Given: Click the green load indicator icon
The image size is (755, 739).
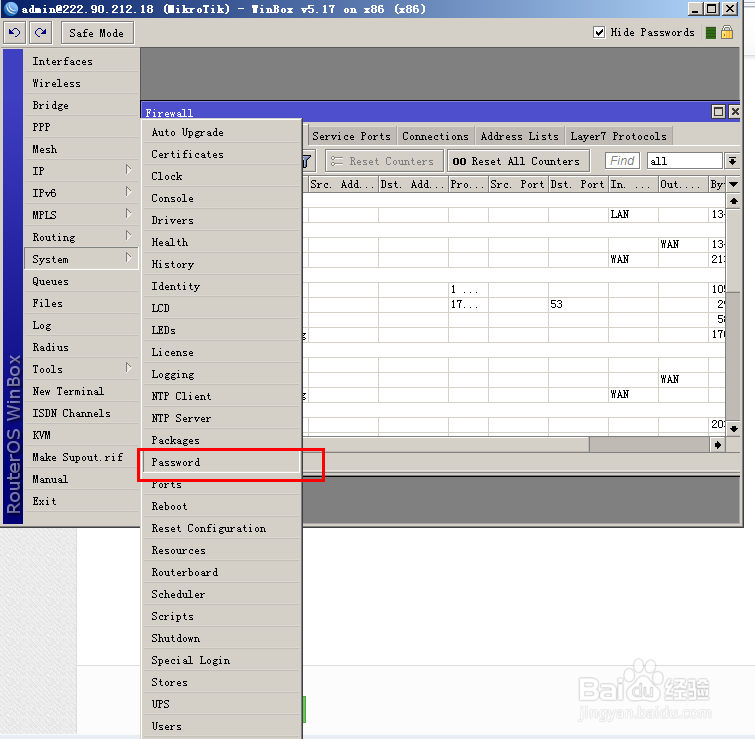Looking at the screenshot, I should 710,33.
